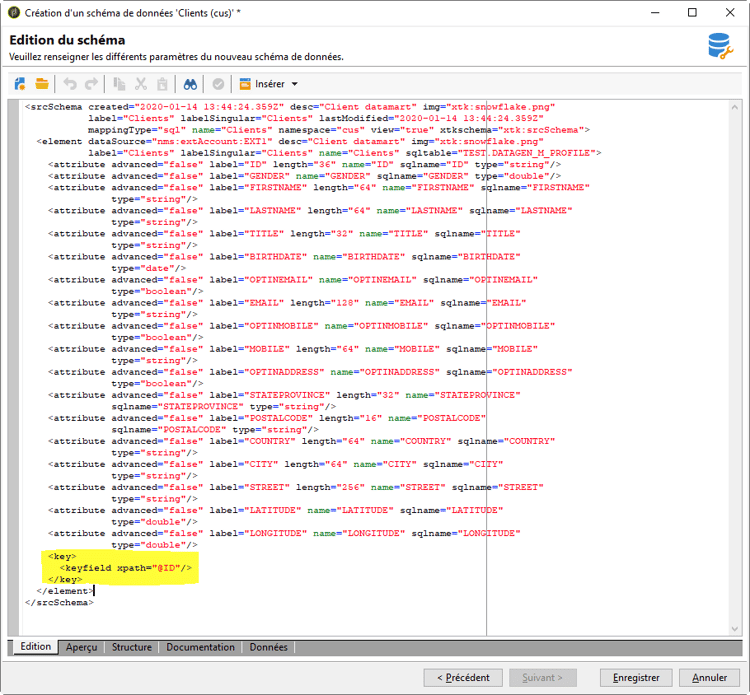Cut the selection with the scissors icon
The height and width of the screenshot is (695, 750).
click(141, 84)
